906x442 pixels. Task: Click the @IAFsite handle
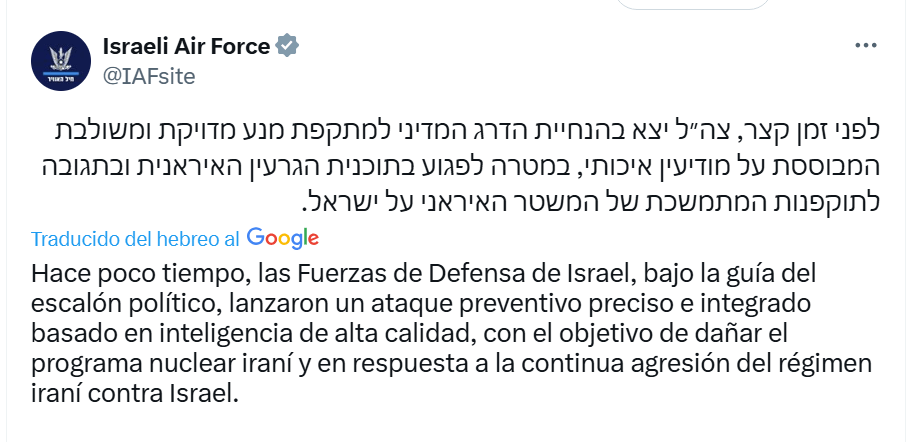tap(149, 75)
